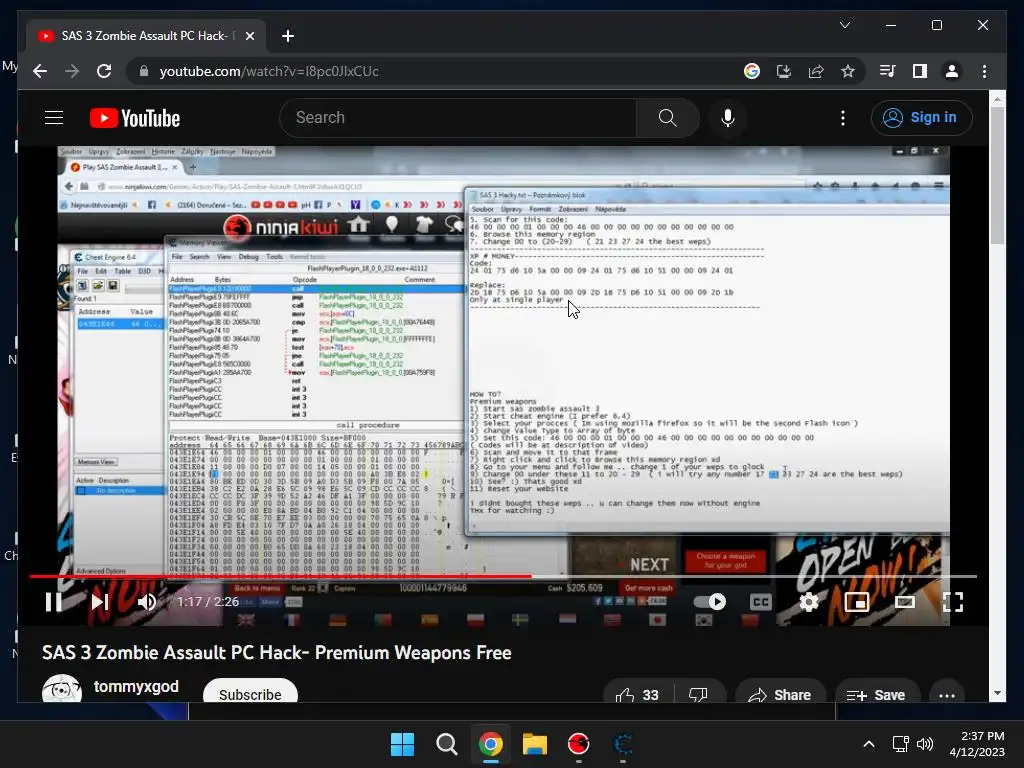This screenshot has height=768, width=1024.
Task: Open video settings gear
Action: 808,601
